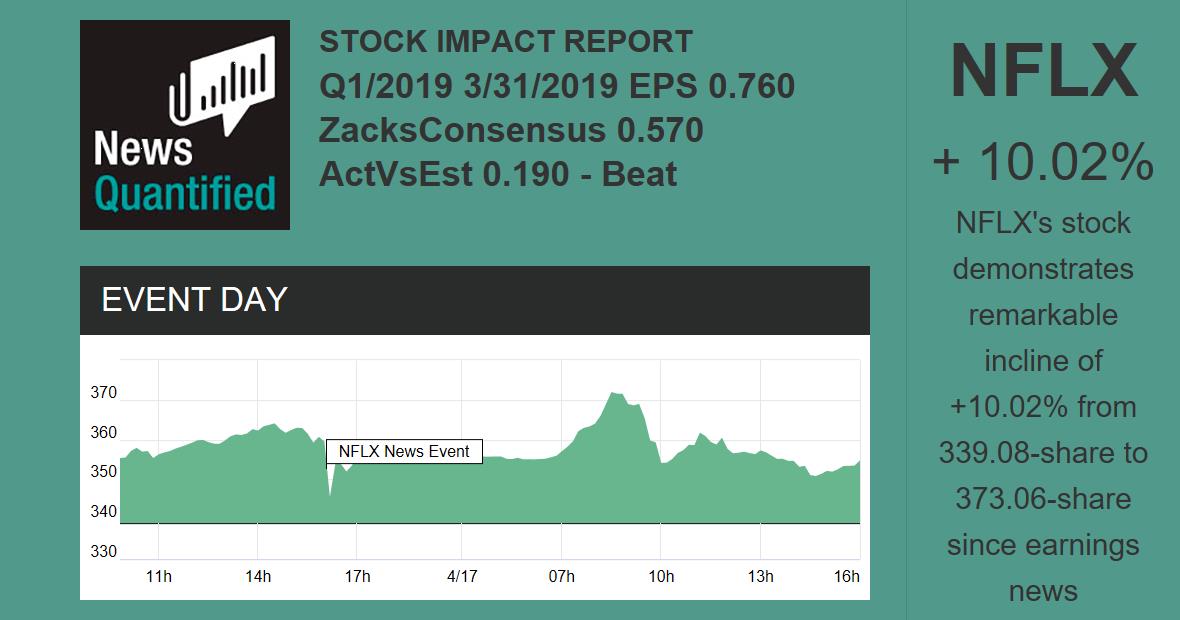Viewport: 1180px width, 620px height.
Task: Click the 16h time axis label
Action: [x=847, y=577]
